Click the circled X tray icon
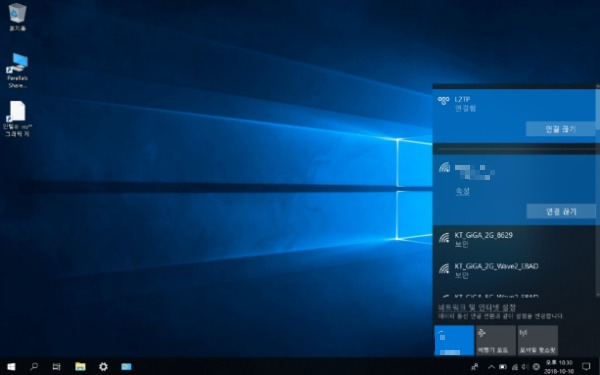600x375 pixels. coord(536,367)
